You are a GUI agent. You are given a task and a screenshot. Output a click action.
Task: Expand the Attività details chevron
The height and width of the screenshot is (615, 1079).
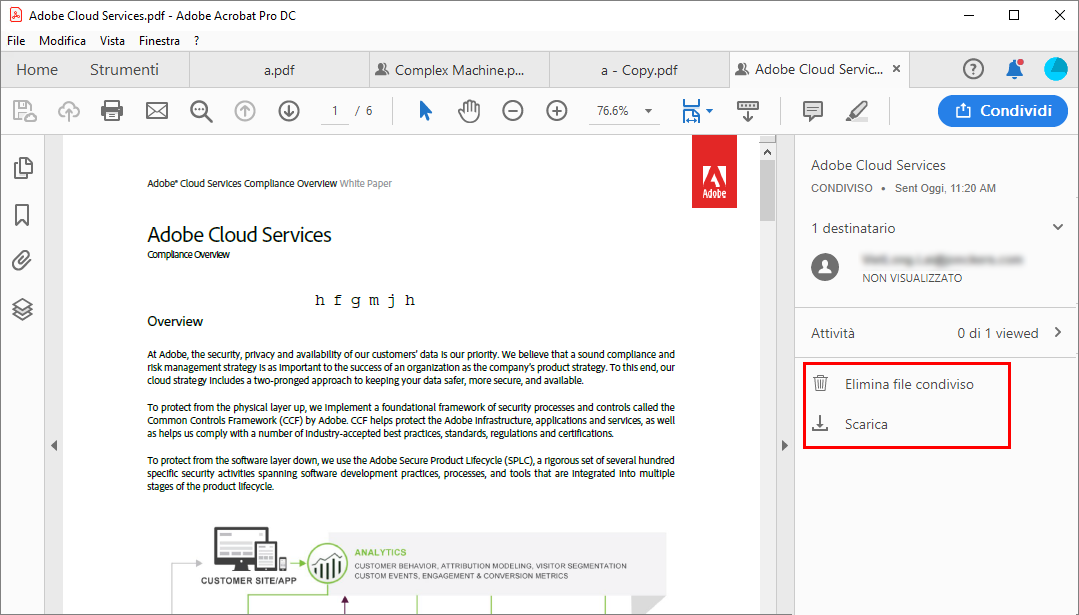click(1058, 332)
